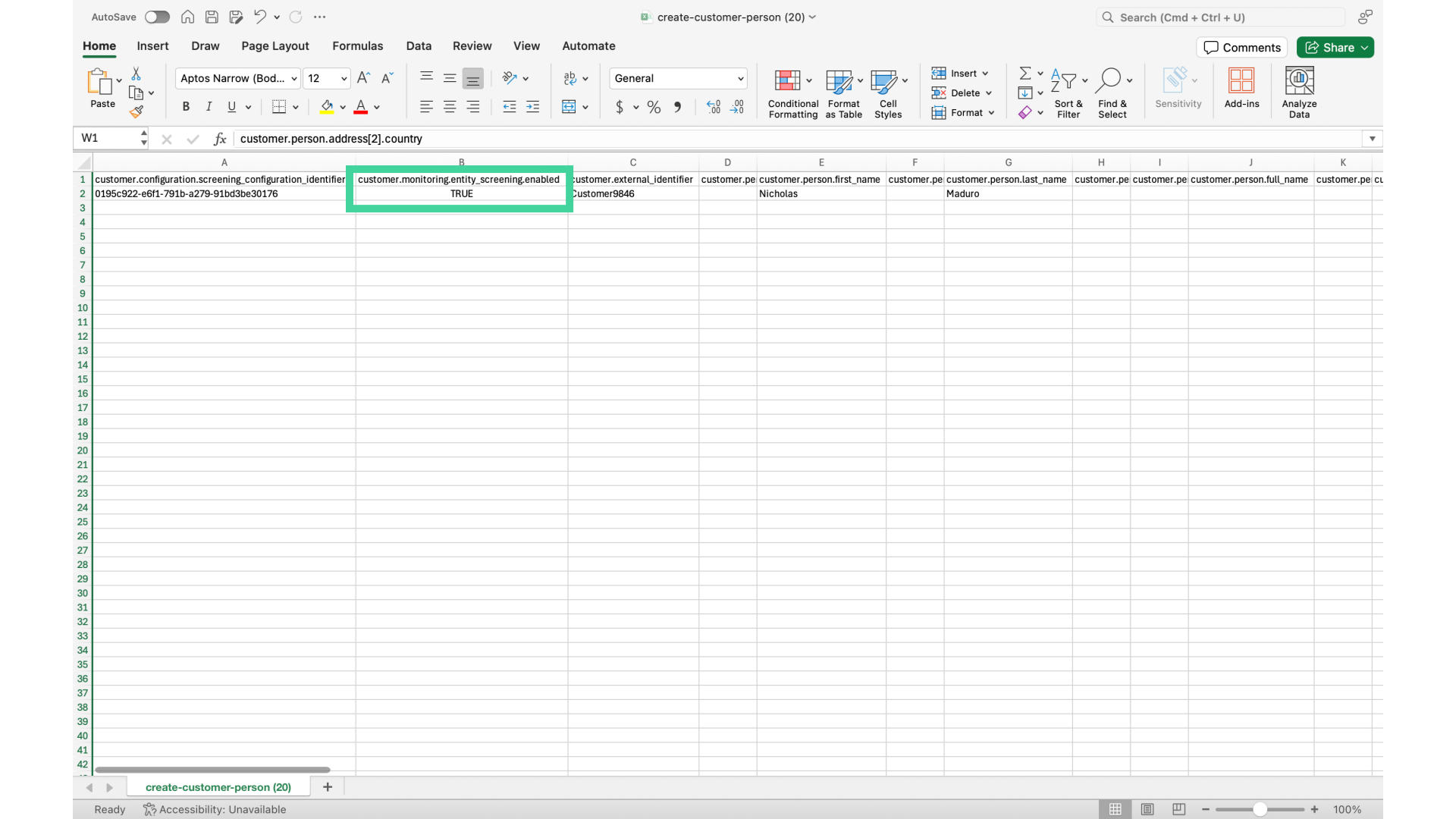Click the Format Painter brush icon
Image resolution: width=1456 pixels, height=819 pixels.
tap(136, 112)
